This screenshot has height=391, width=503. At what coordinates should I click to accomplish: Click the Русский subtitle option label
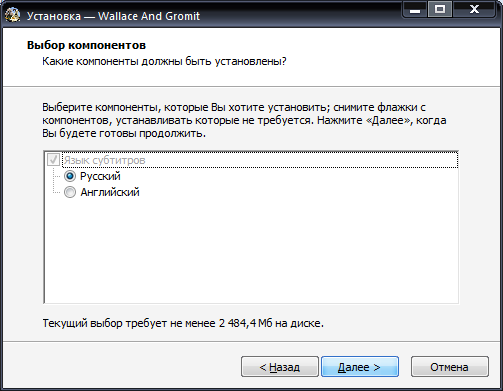(100, 176)
